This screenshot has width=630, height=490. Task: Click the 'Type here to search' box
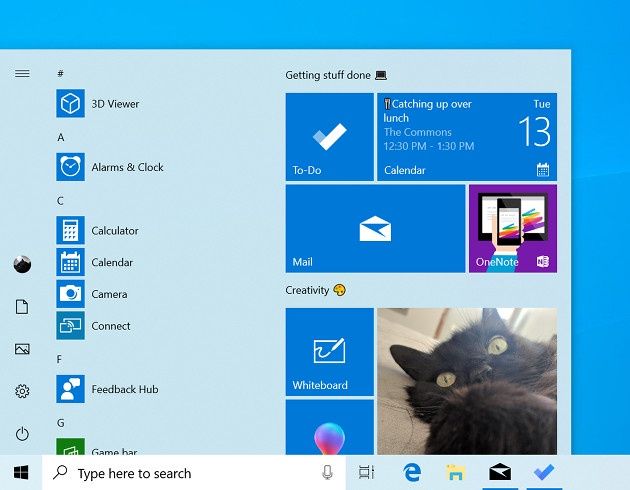click(194, 473)
